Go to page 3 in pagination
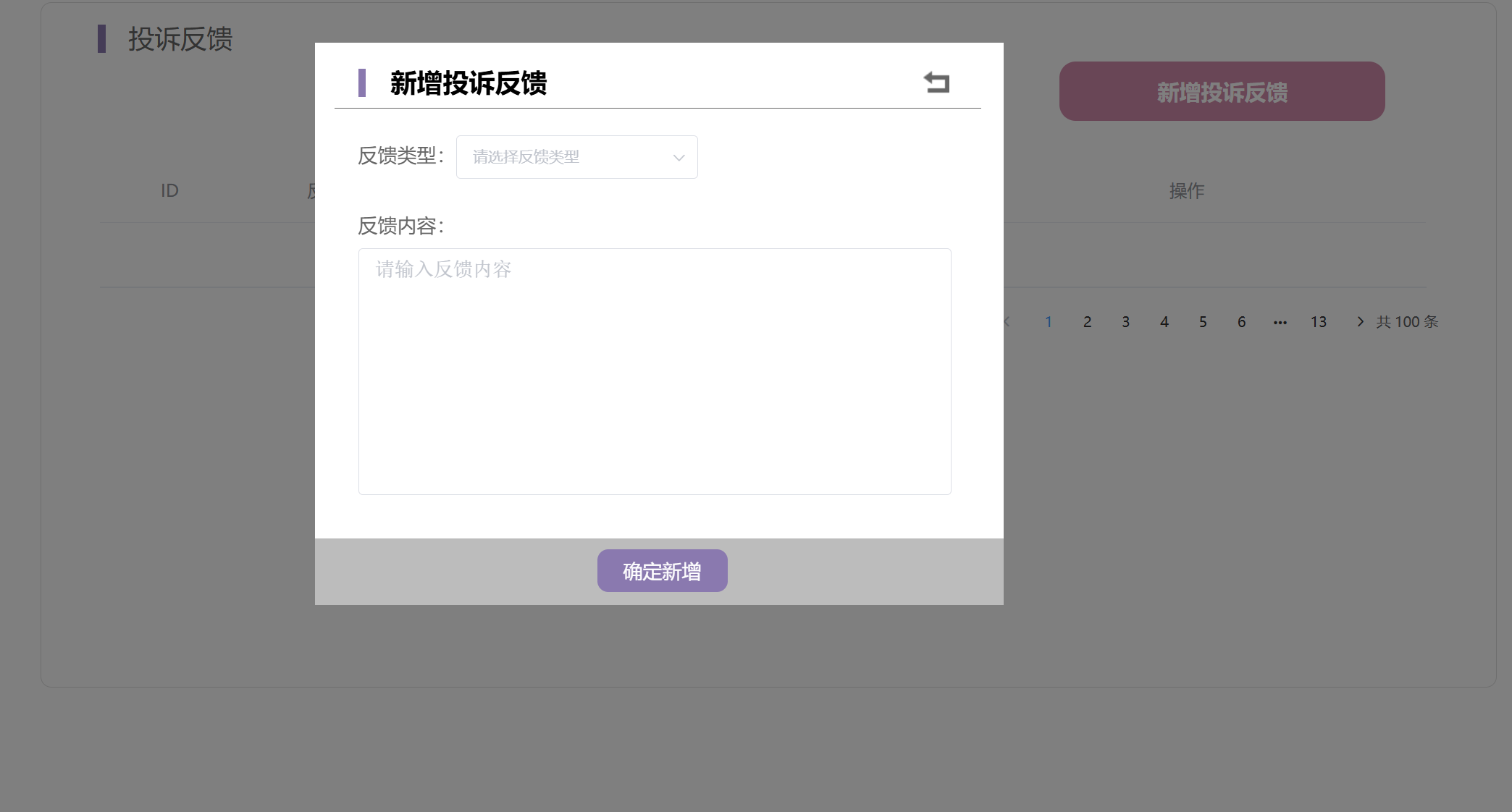 [1125, 322]
